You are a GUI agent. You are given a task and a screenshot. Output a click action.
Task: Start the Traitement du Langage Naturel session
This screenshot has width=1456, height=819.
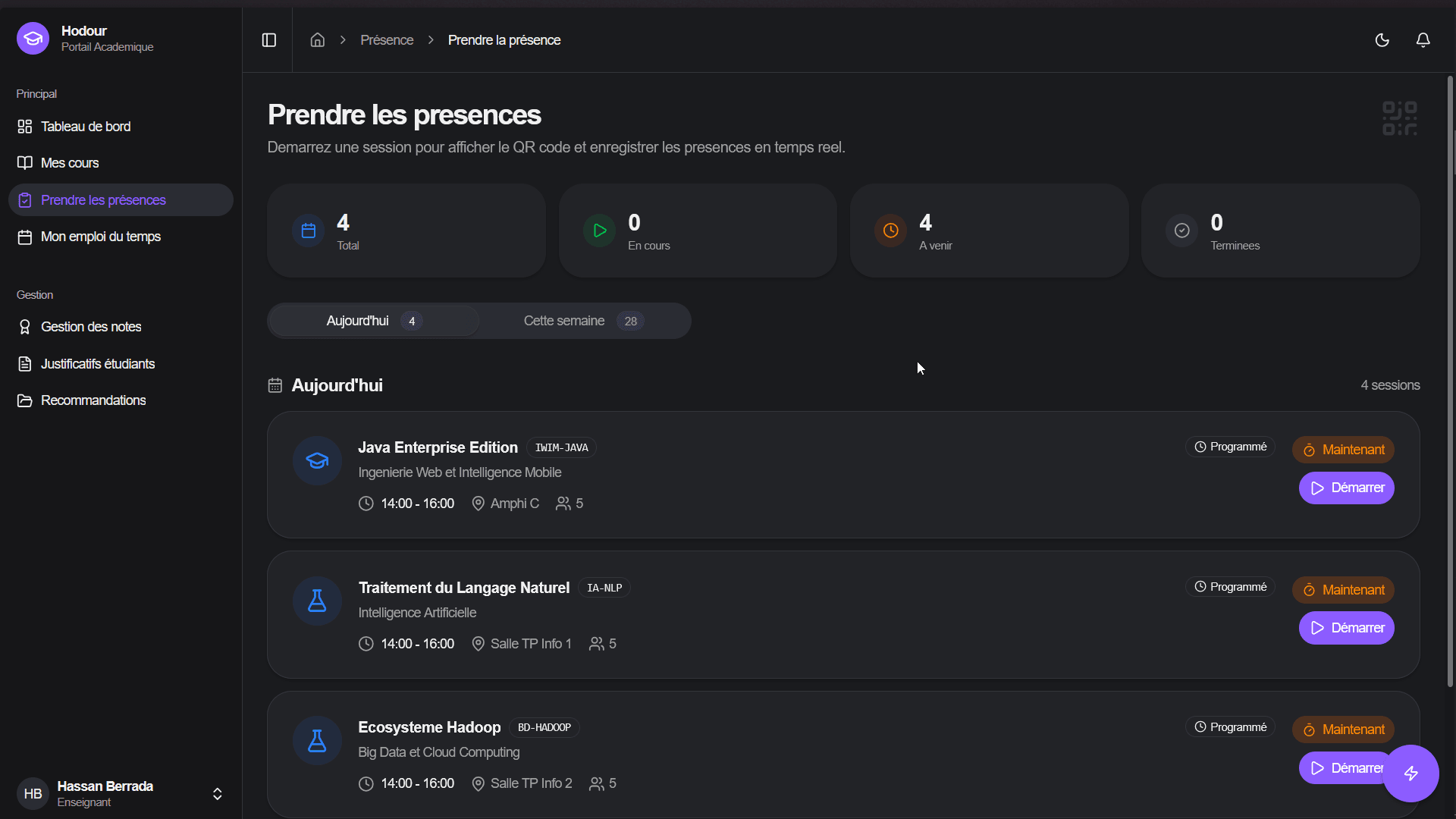(1346, 628)
